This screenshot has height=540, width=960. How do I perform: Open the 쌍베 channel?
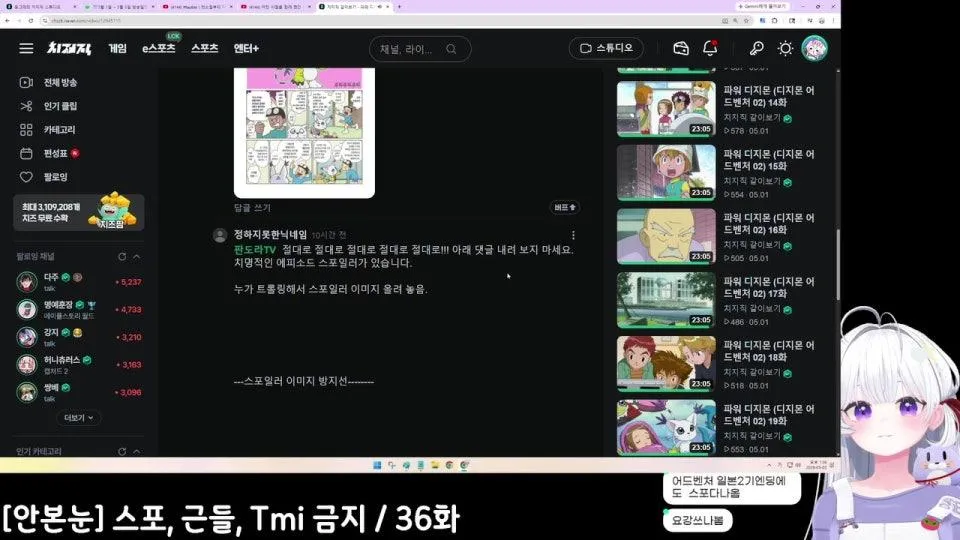(78, 392)
